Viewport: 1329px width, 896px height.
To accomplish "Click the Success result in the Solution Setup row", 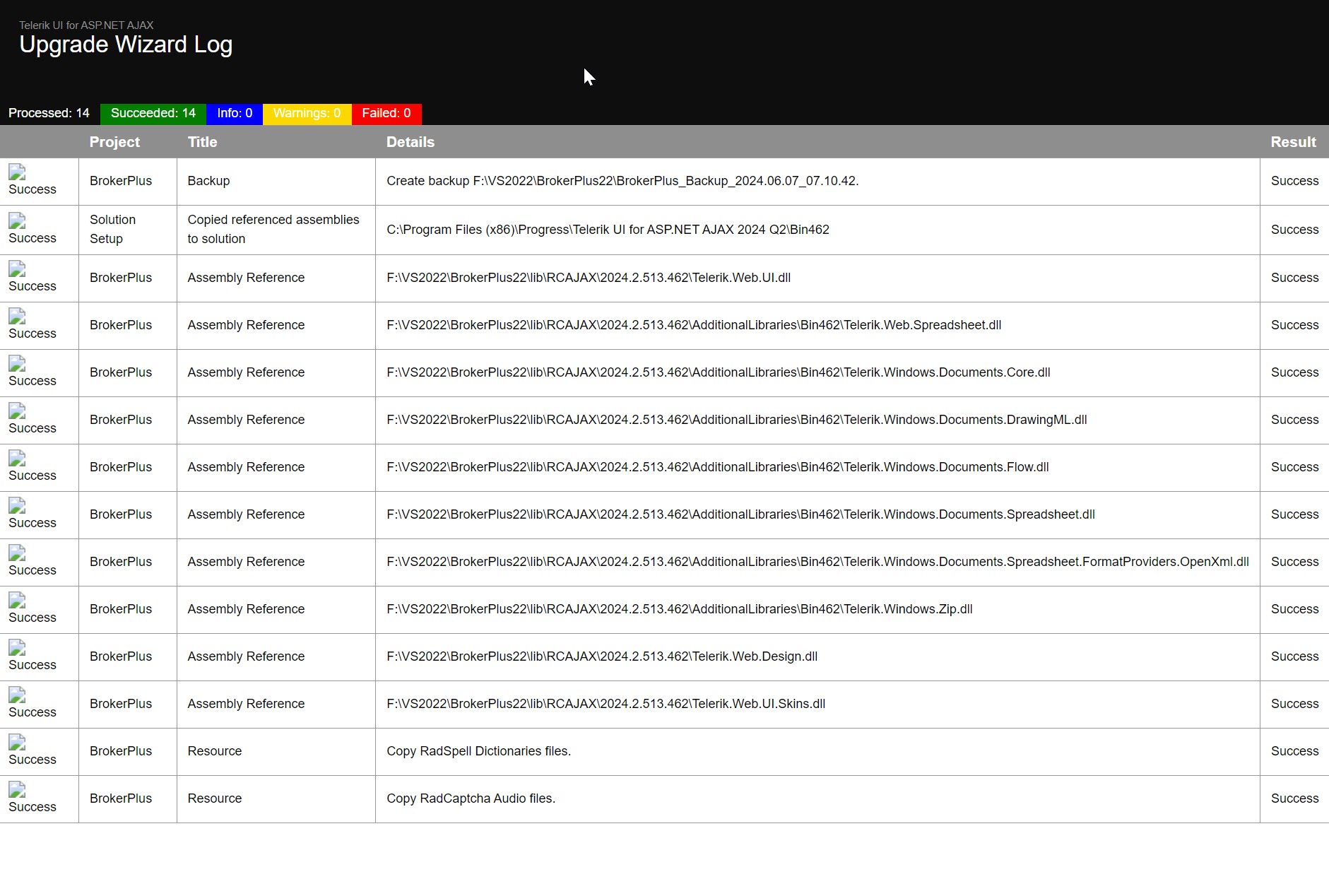I will tap(1294, 230).
